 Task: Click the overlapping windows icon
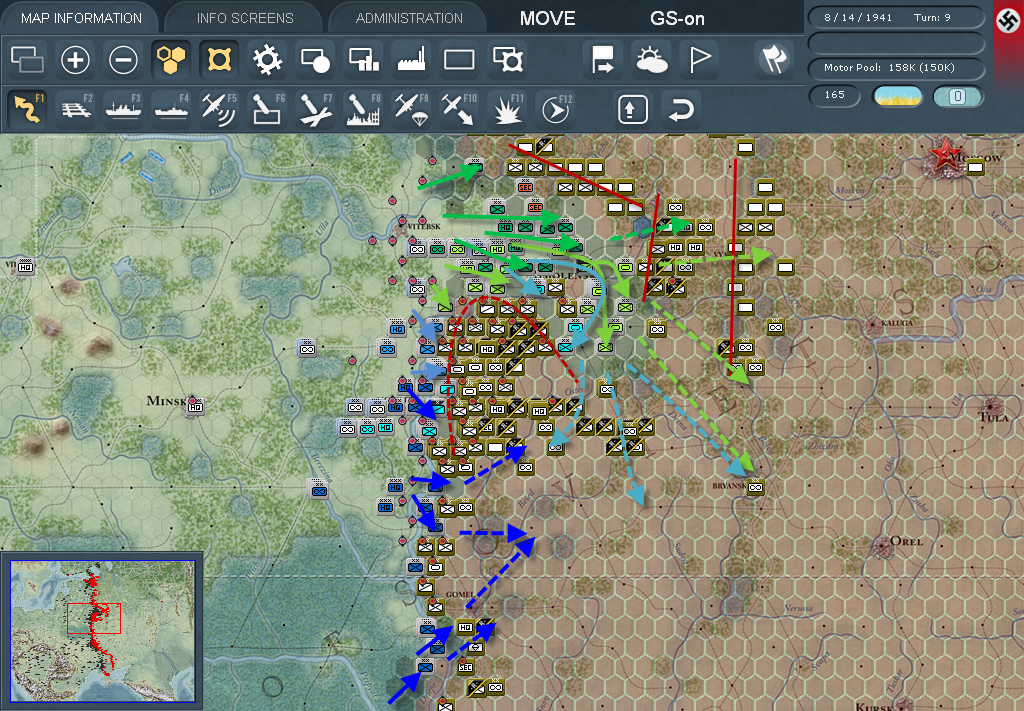coord(27,60)
